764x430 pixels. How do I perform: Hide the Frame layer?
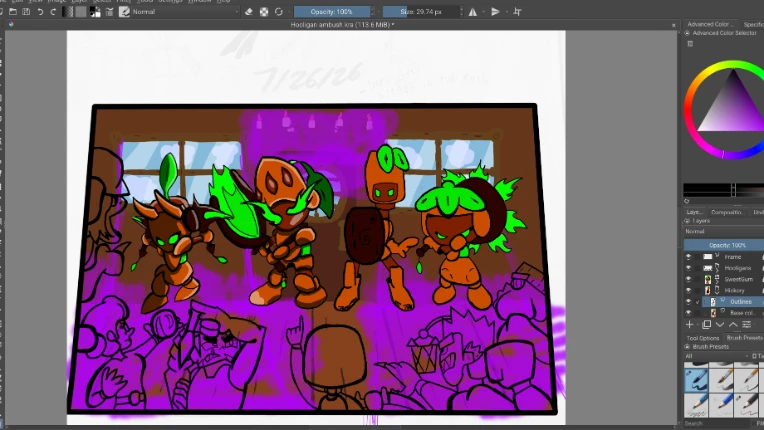pos(688,257)
